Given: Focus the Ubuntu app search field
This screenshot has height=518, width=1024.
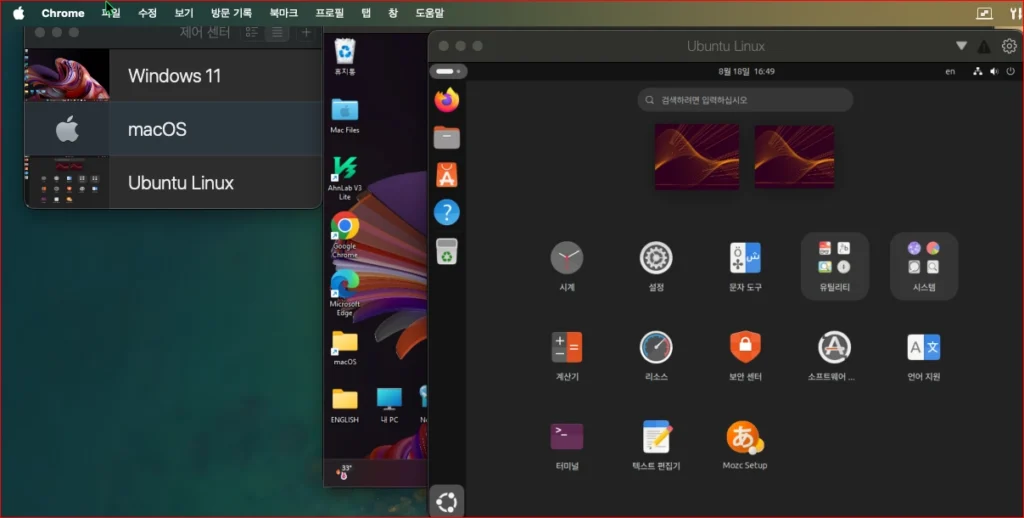Looking at the screenshot, I should pos(745,100).
